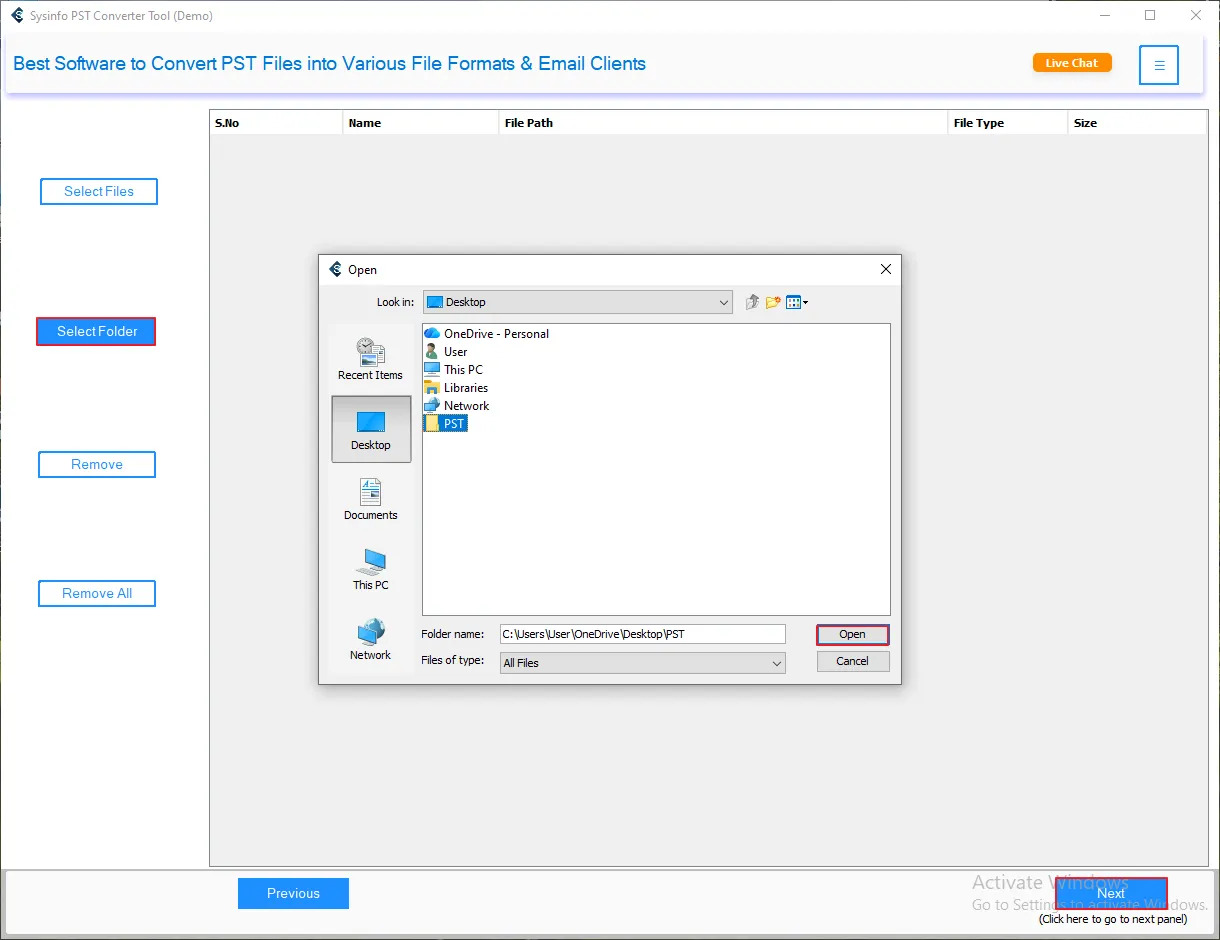Click the hamburger menu icon
Image resolution: width=1220 pixels, height=940 pixels.
click(x=1159, y=65)
